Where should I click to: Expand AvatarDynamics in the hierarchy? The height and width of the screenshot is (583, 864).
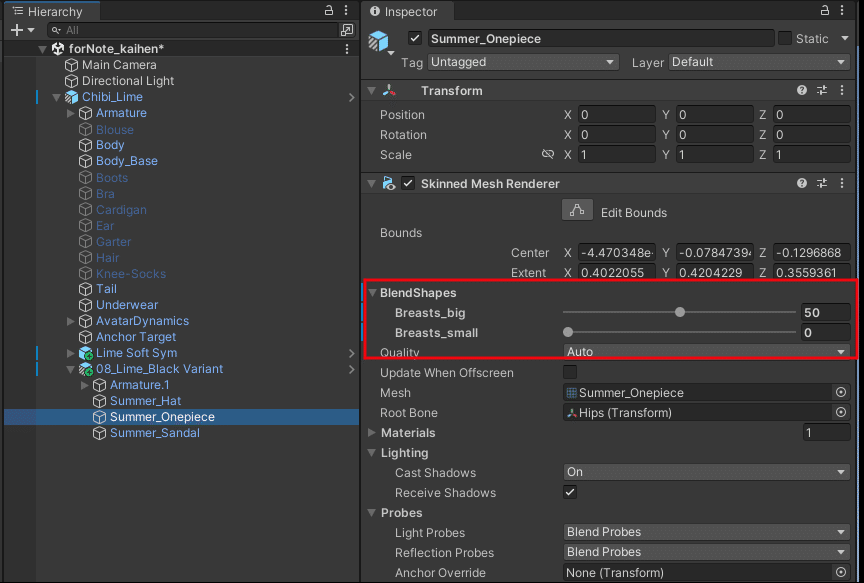tap(71, 321)
